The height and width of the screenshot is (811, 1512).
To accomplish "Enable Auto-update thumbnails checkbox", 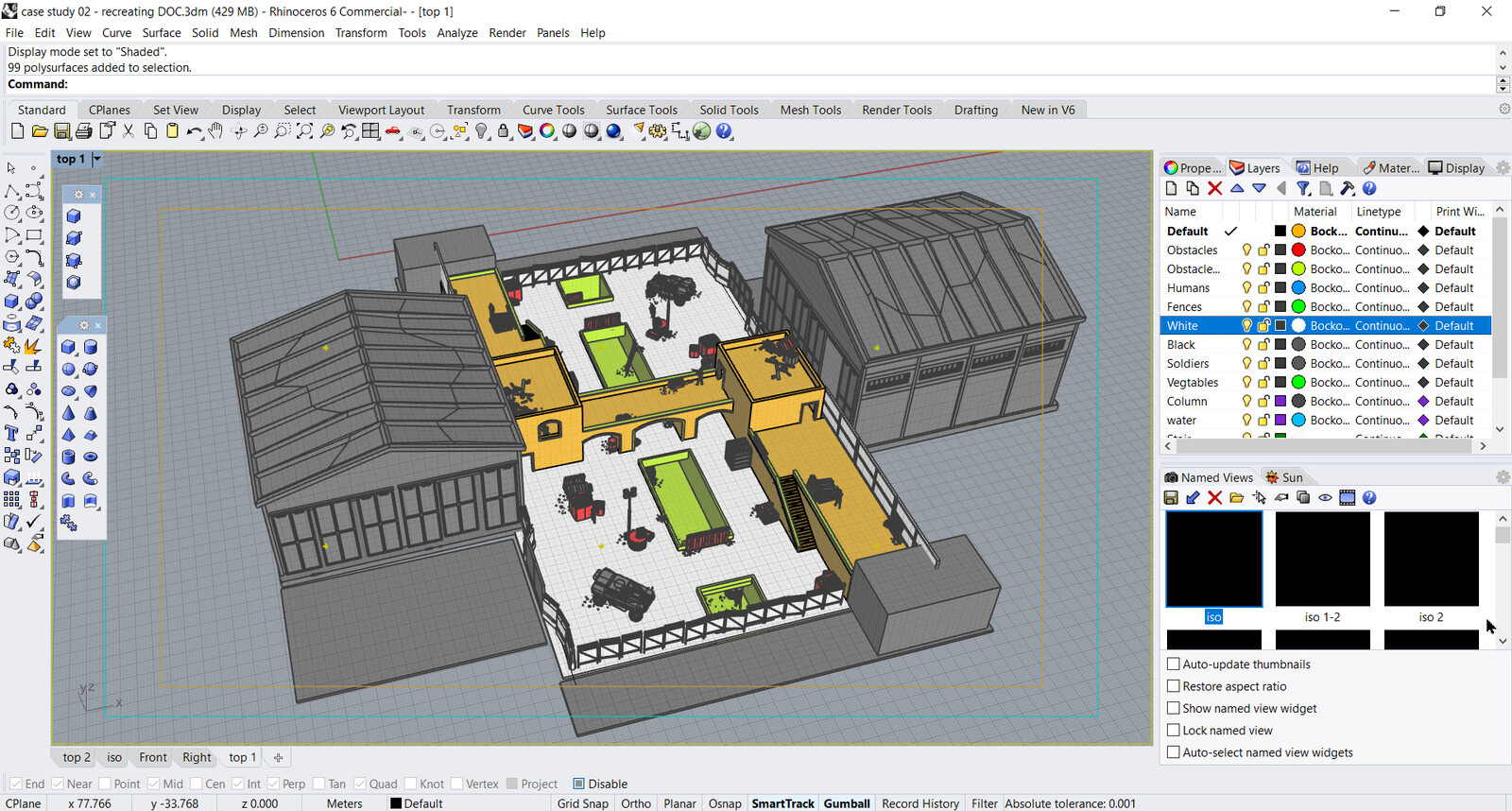I will pyautogui.click(x=1174, y=664).
